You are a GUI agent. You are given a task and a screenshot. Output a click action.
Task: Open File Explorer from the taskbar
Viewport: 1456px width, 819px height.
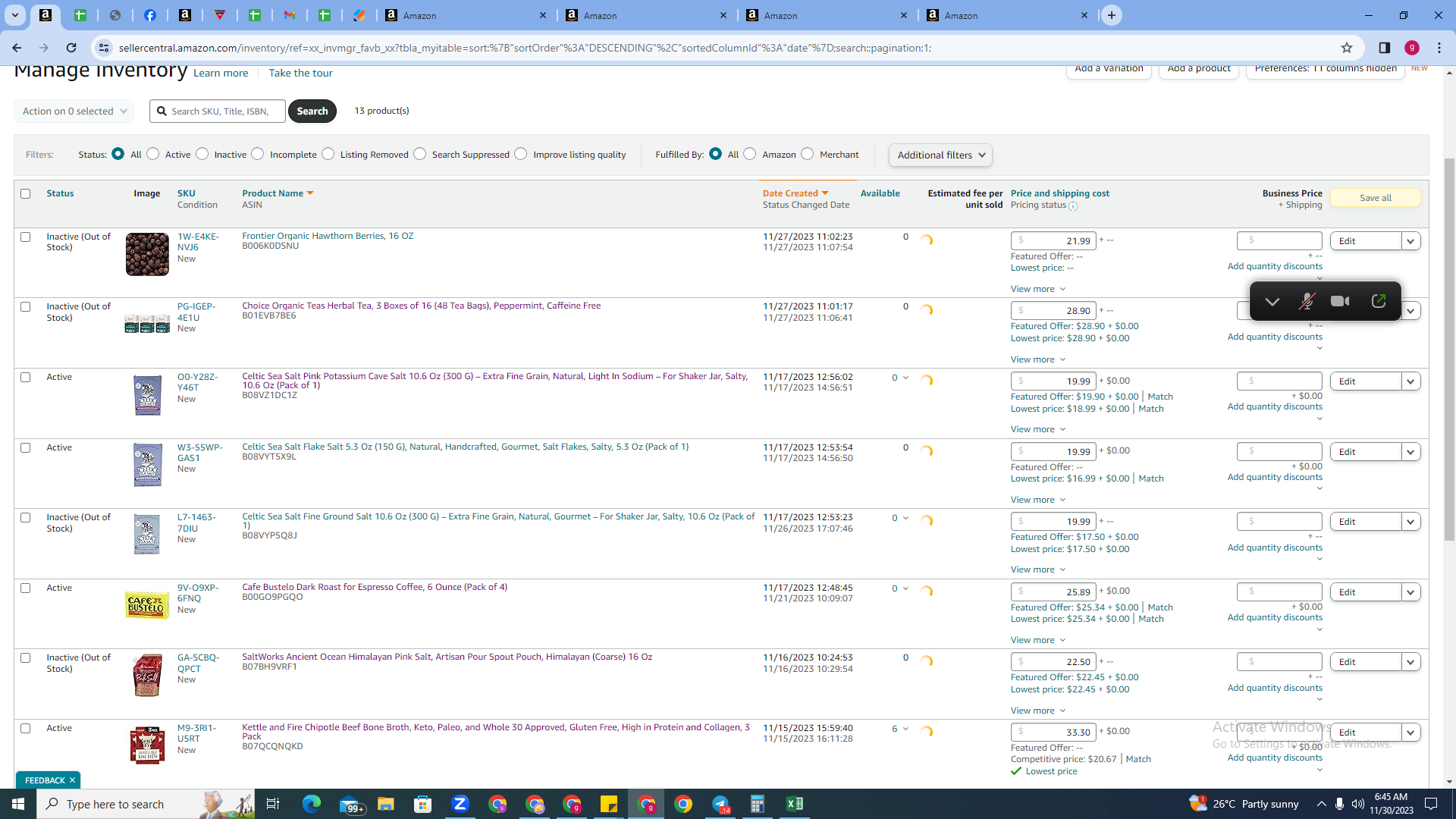click(386, 804)
